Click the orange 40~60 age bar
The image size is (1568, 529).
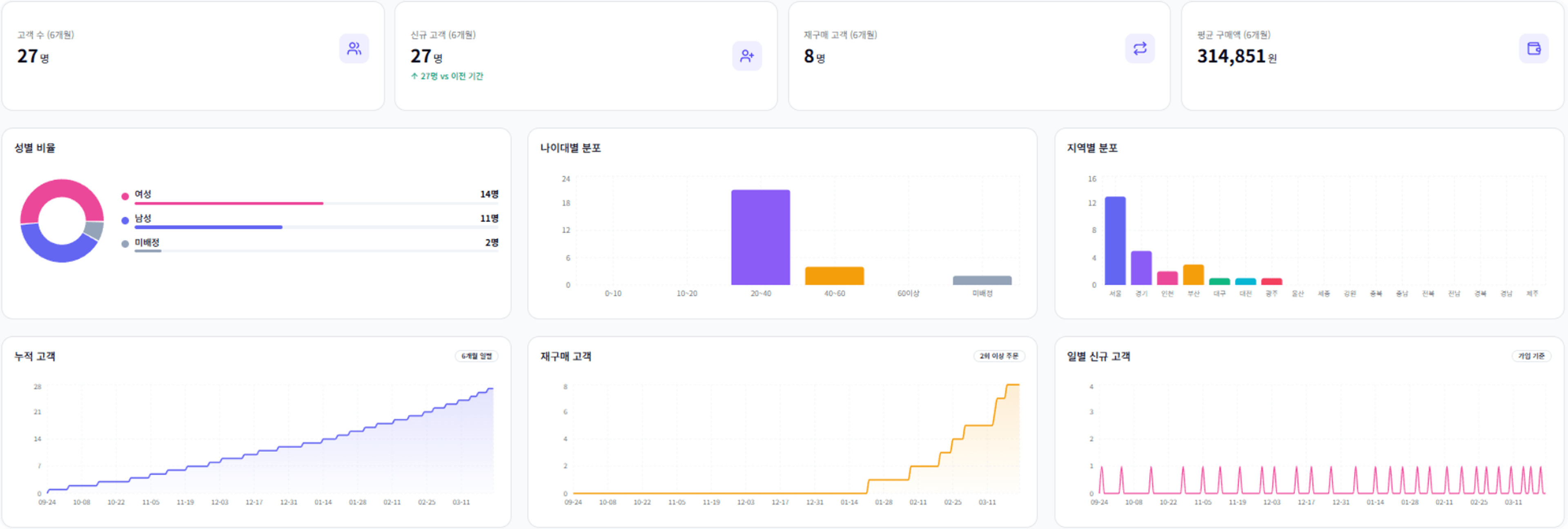coord(834,276)
